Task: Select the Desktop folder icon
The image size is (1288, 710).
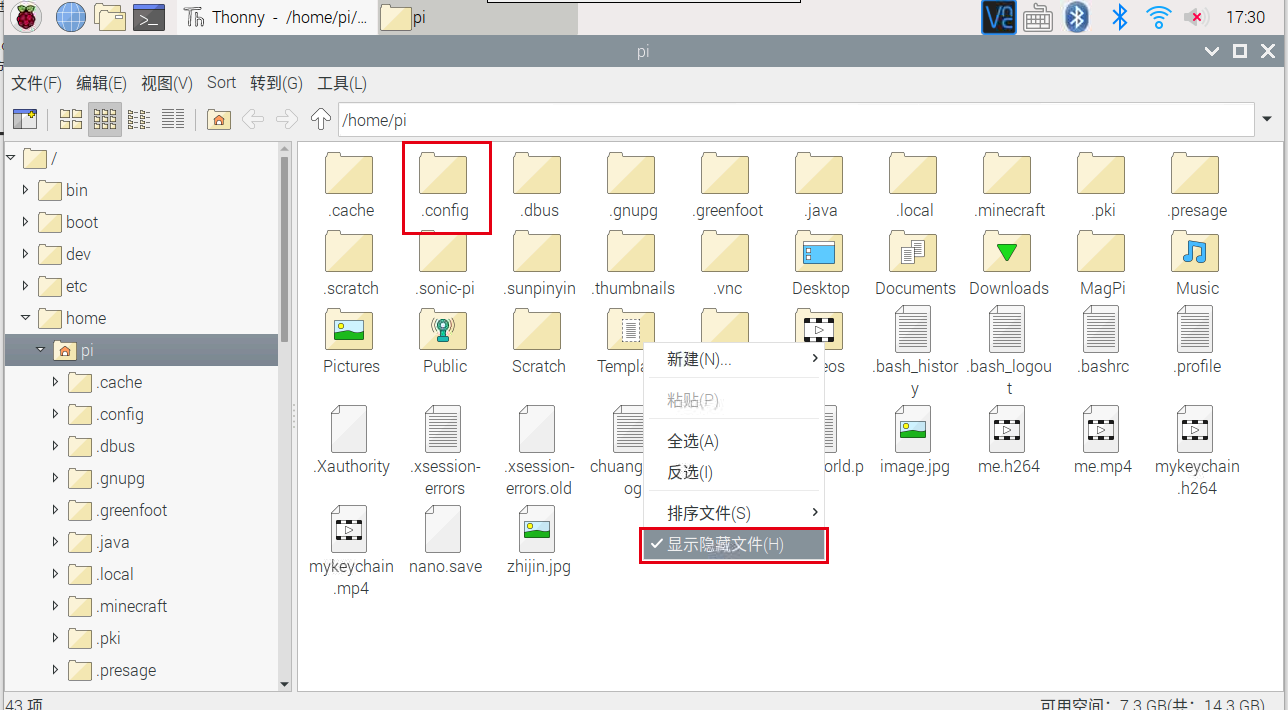Action: (x=819, y=252)
